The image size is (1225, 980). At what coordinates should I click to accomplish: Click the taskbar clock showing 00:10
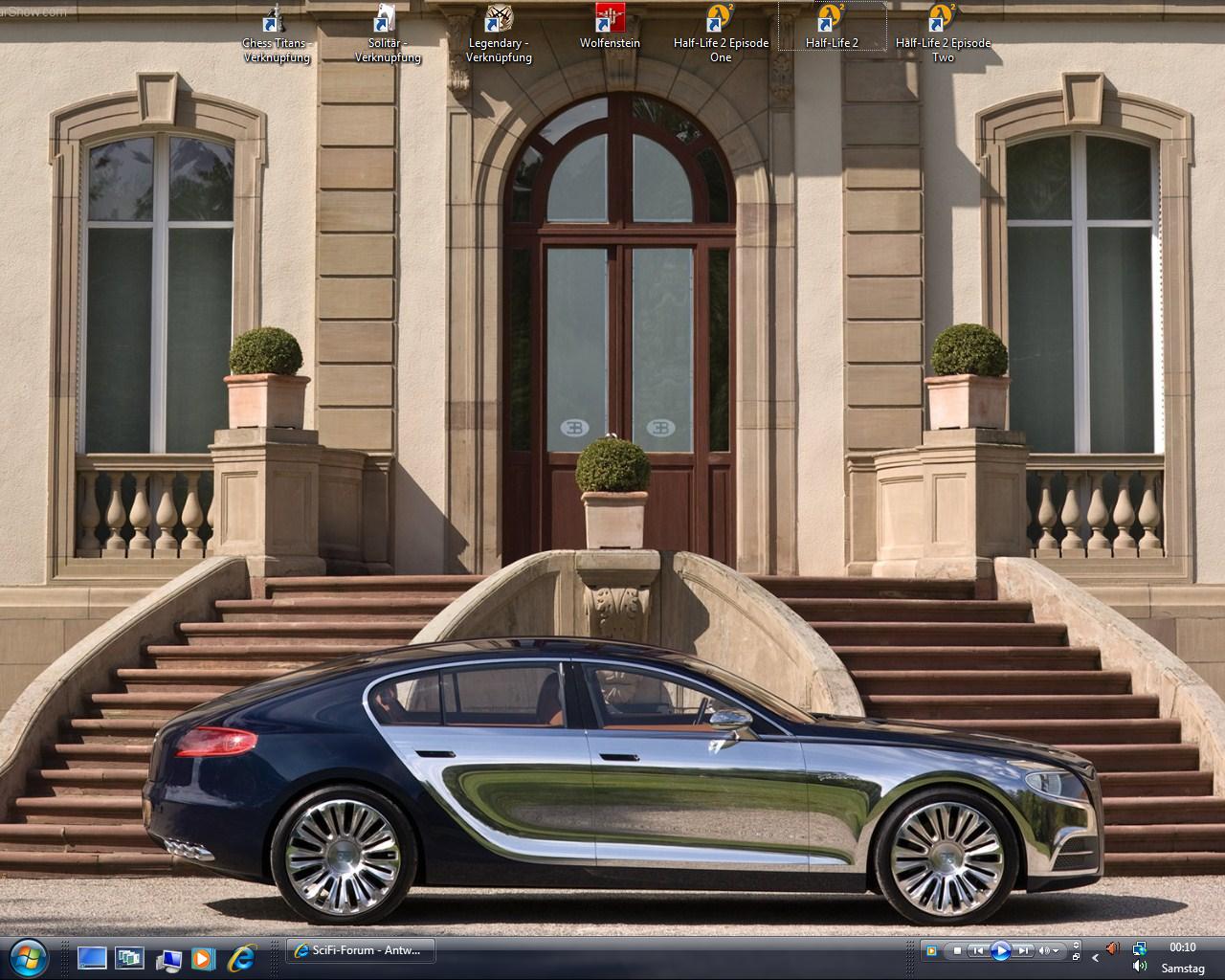[1182, 947]
